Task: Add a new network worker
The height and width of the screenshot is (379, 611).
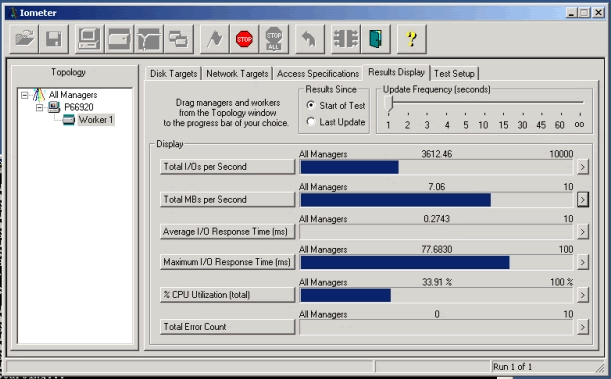Action: click(x=149, y=39)
